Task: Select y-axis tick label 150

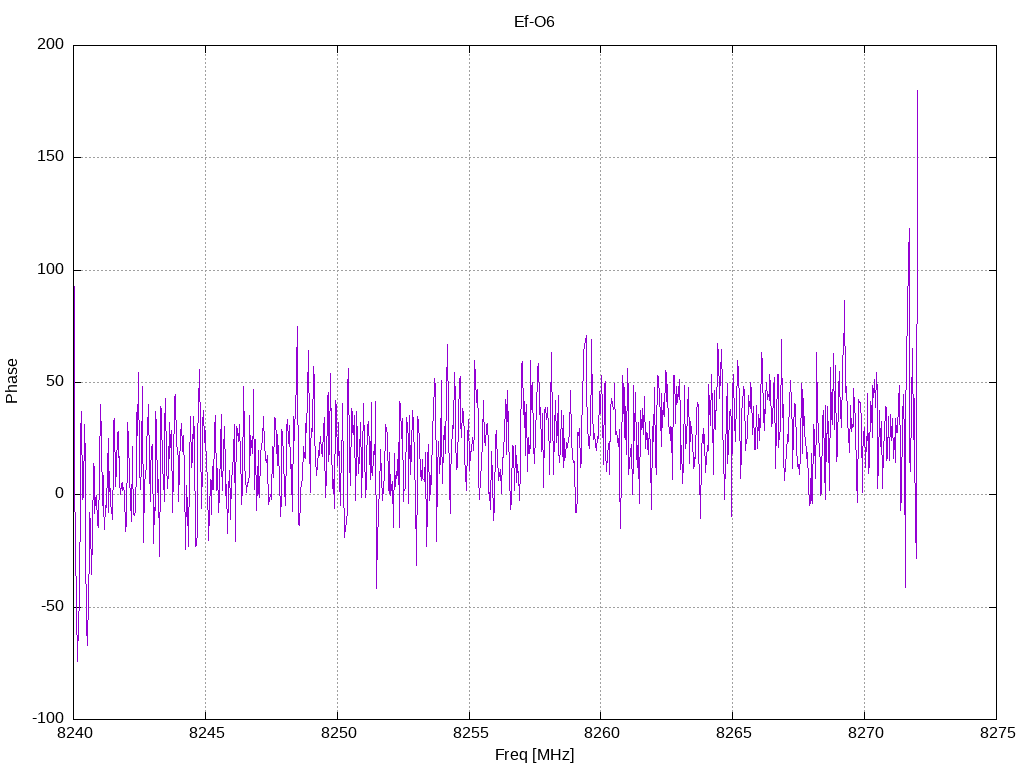Action: [x=51, y=157]
